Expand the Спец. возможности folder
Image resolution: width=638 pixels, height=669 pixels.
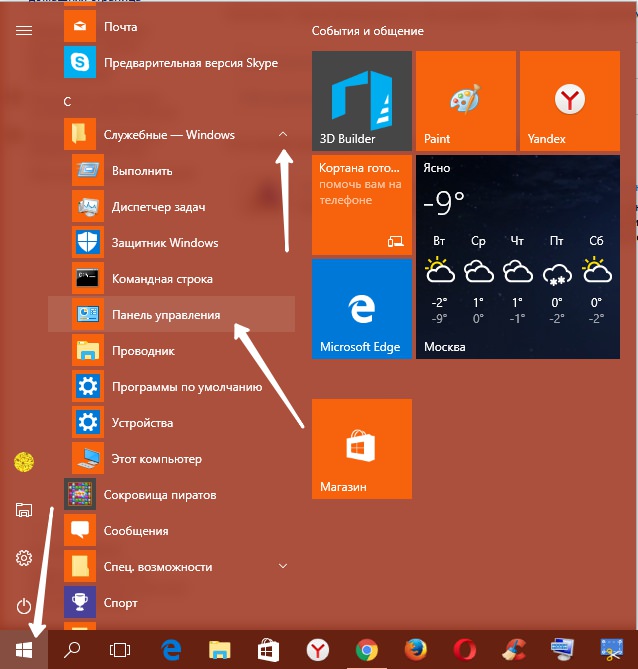(x=283, y=566)
